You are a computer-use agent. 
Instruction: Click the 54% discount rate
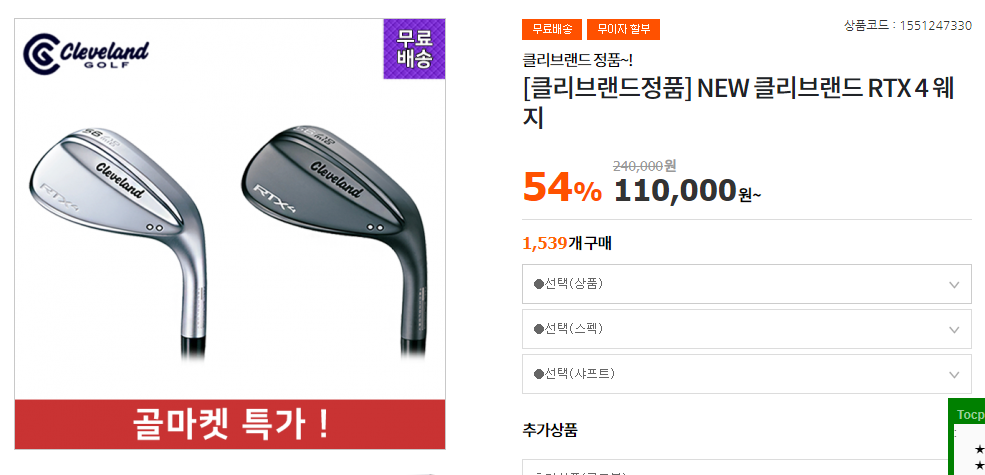click(561, 187)
